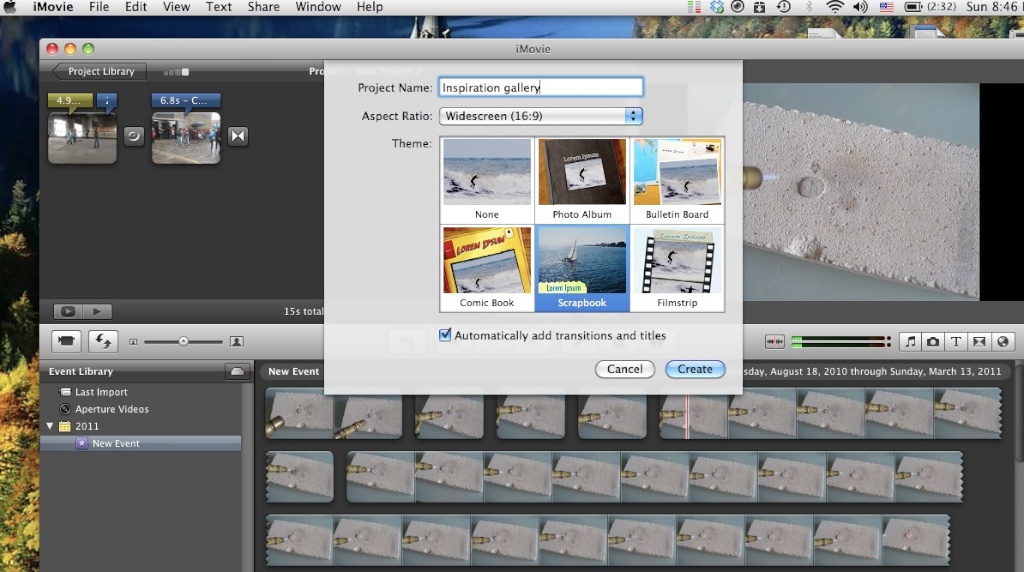This screenshot has height=572, width=1024.
Task: Select the 6.8s project clip thumbnail
Action: 186,137
